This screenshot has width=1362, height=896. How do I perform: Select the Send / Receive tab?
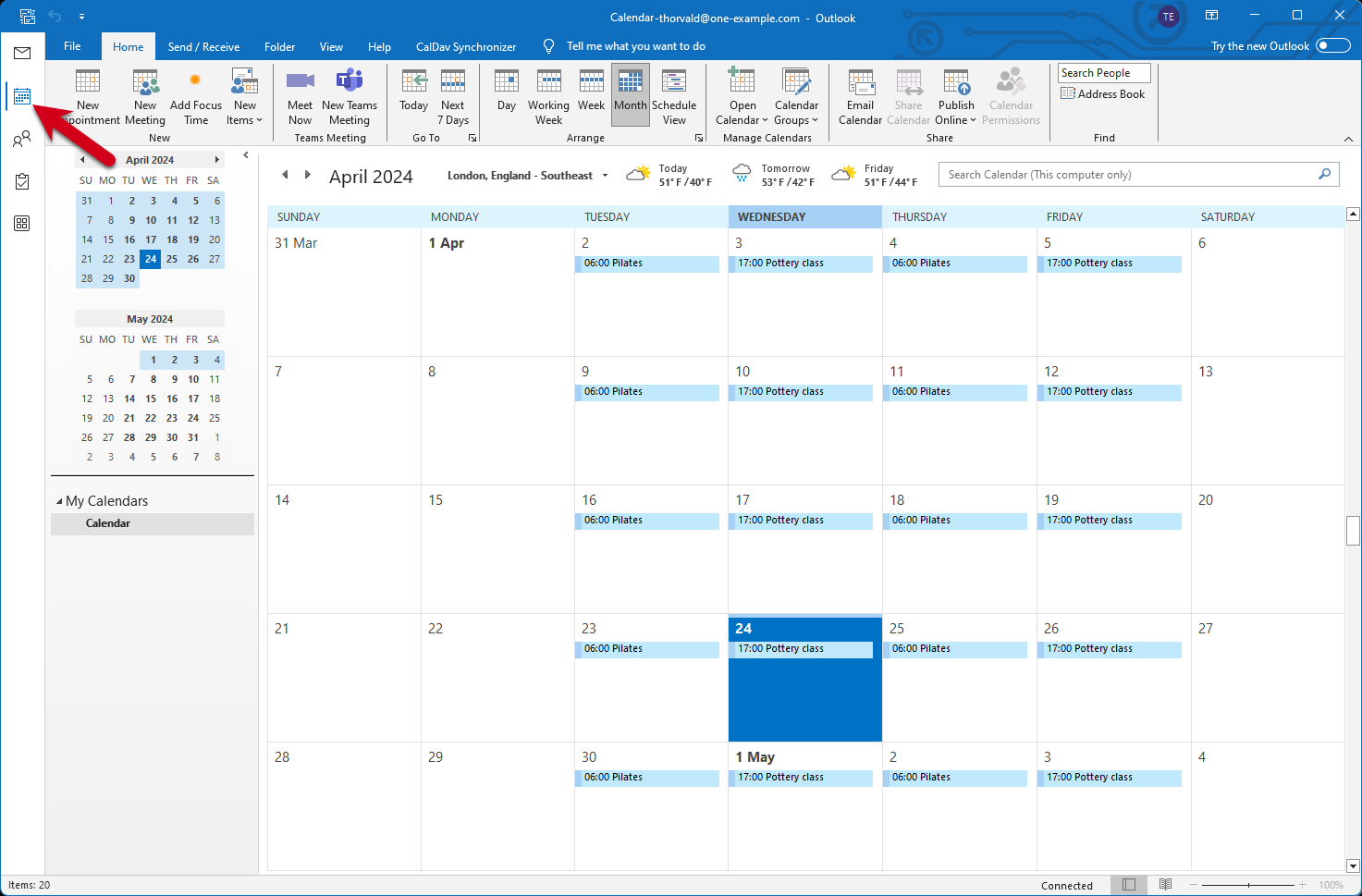(x=203, y=47)
